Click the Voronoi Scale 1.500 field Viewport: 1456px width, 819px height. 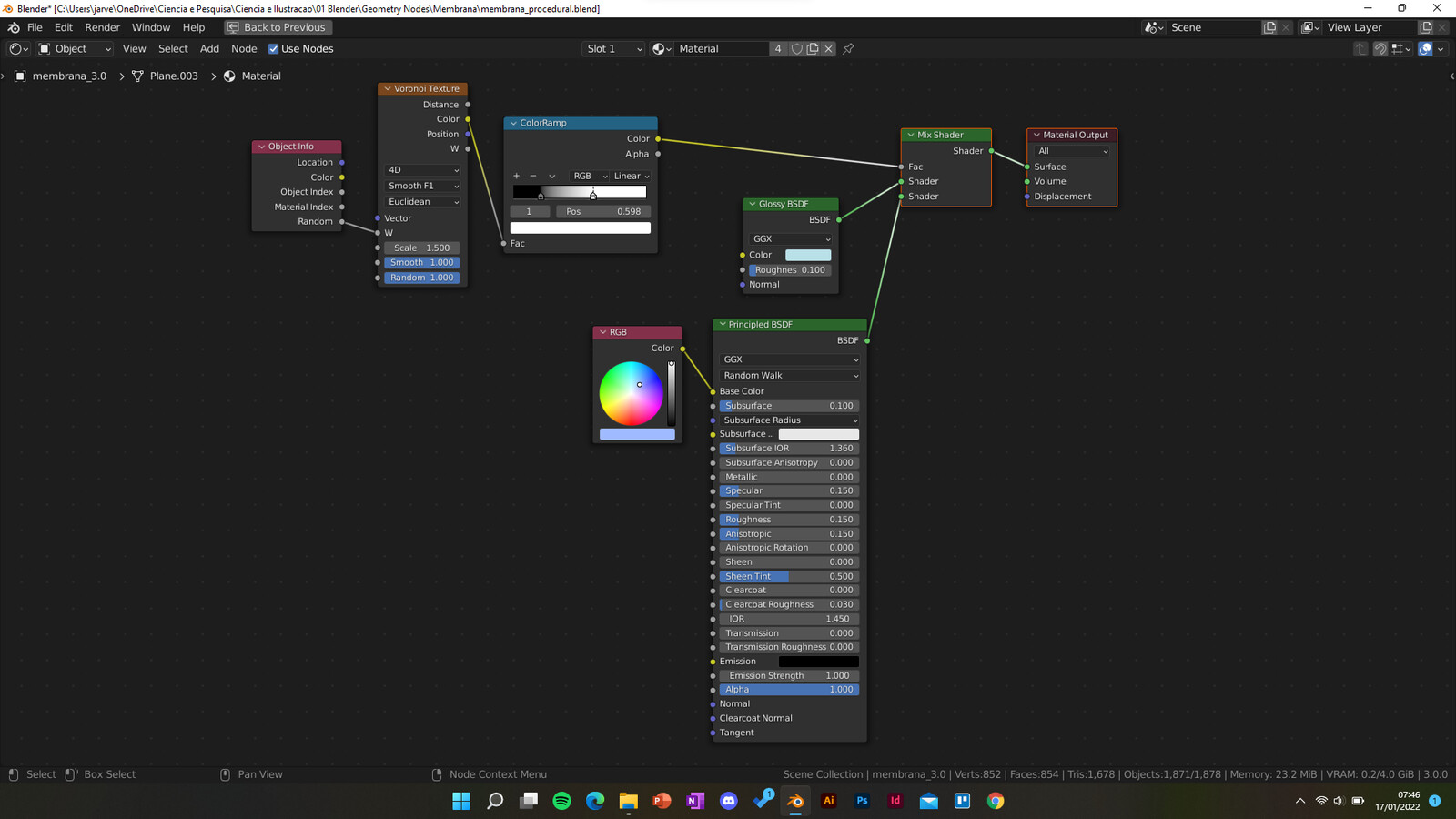421,248
